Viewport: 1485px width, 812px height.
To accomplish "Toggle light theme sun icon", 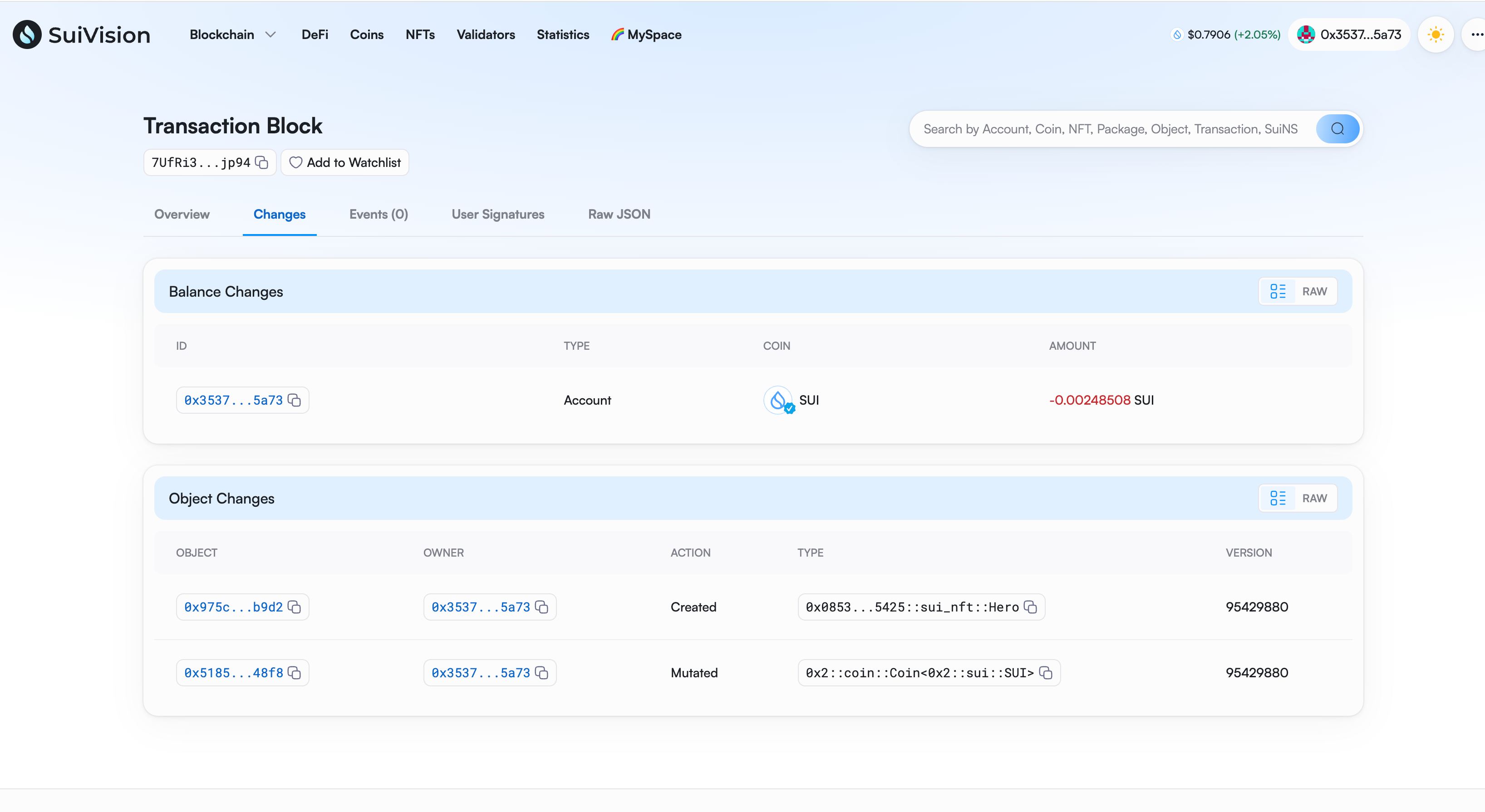I will [1436, 34].
